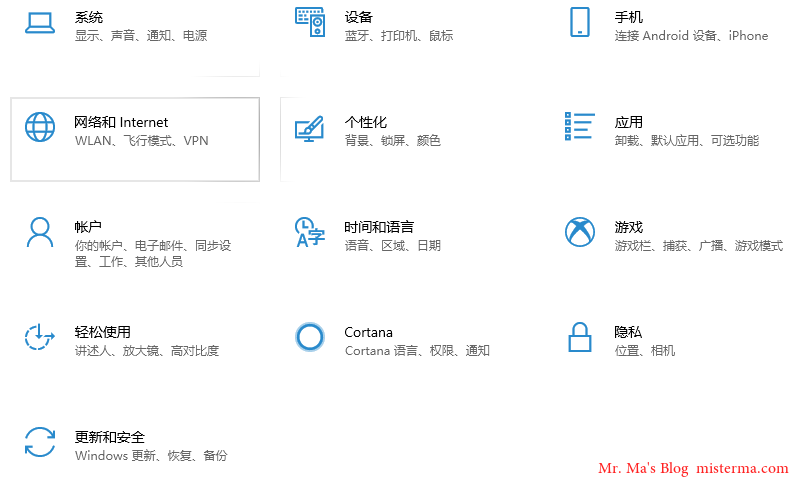The width and height of the screenshot is (792, 478).
Task: Select the Cortana heading text
Action: click(x=369, y=332)
